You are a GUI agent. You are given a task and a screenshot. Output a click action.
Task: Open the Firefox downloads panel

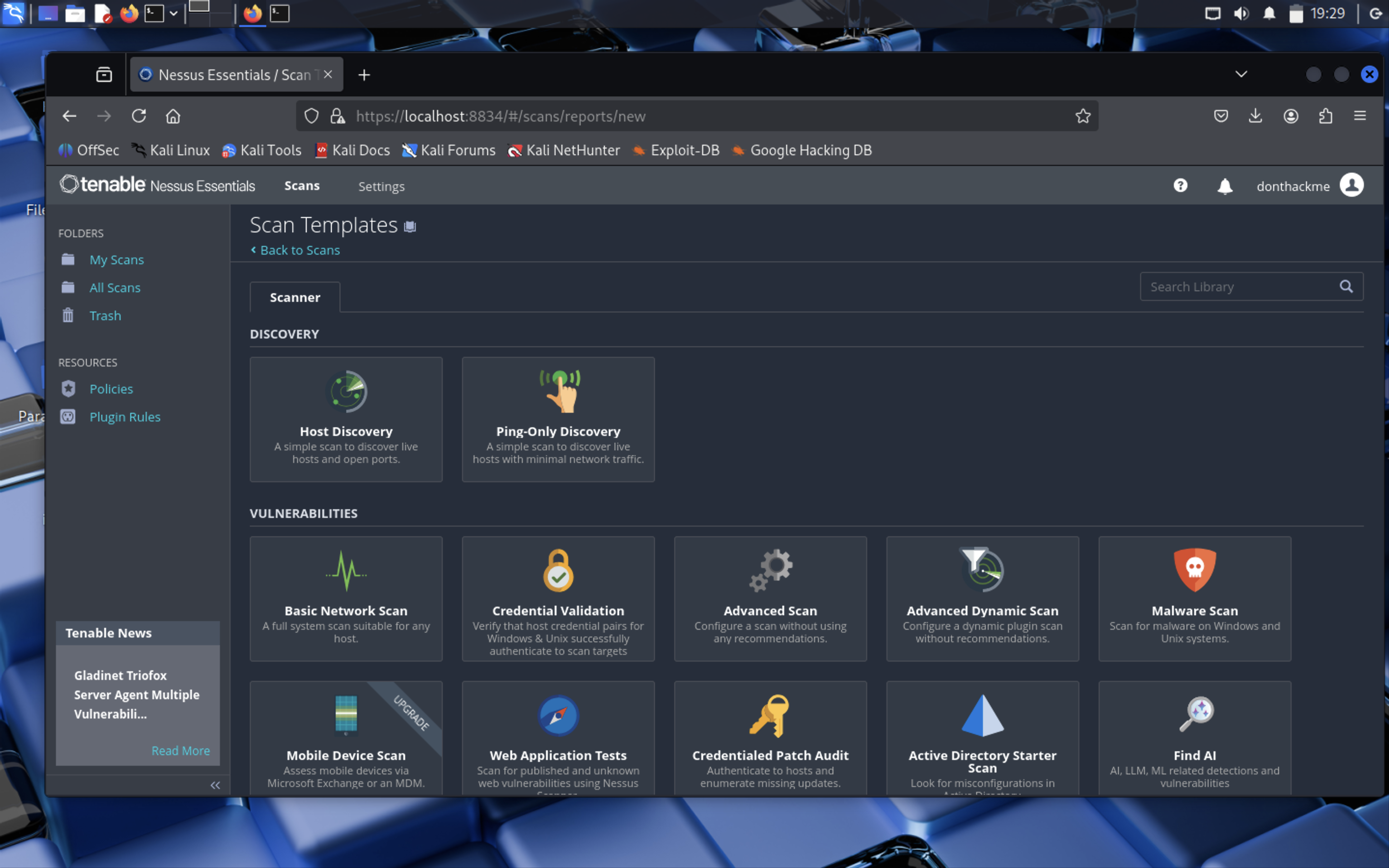pyautogui.click(x=1256, y=116)
